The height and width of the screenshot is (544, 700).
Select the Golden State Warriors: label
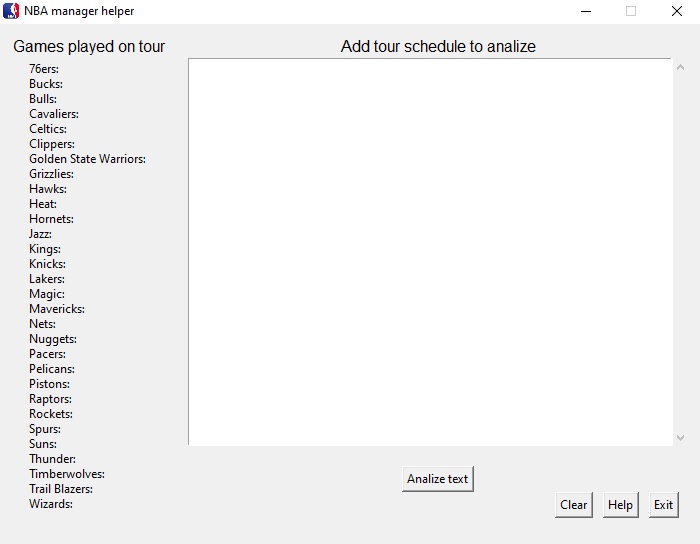(x=88, y=159)
